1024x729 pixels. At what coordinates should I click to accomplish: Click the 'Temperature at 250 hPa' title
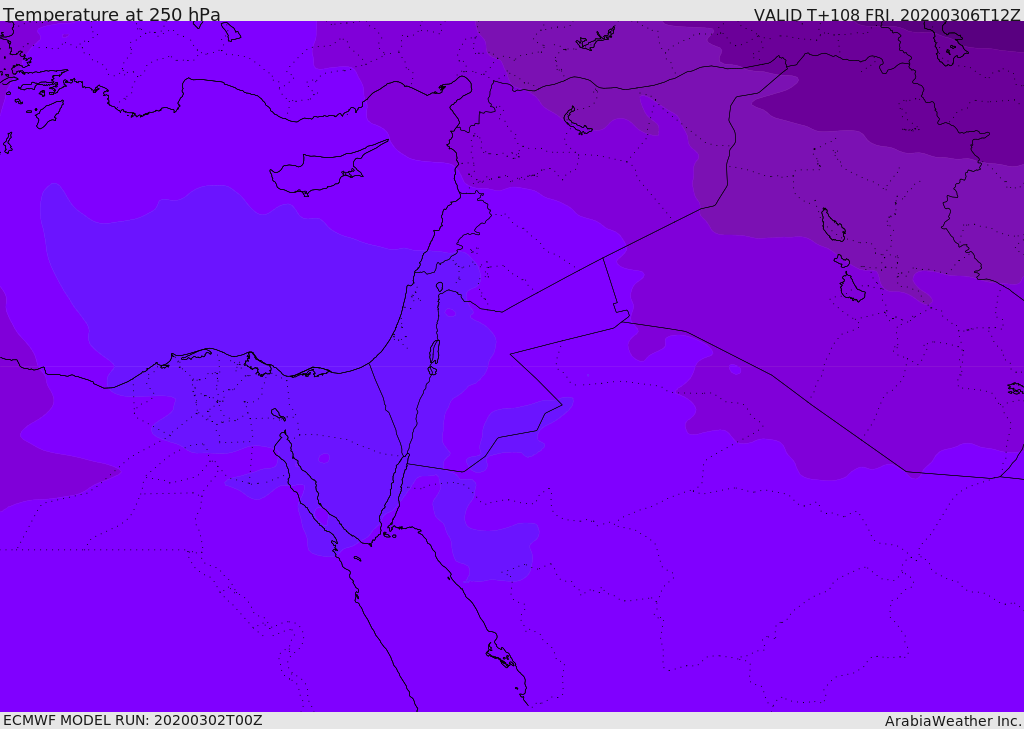112,14
